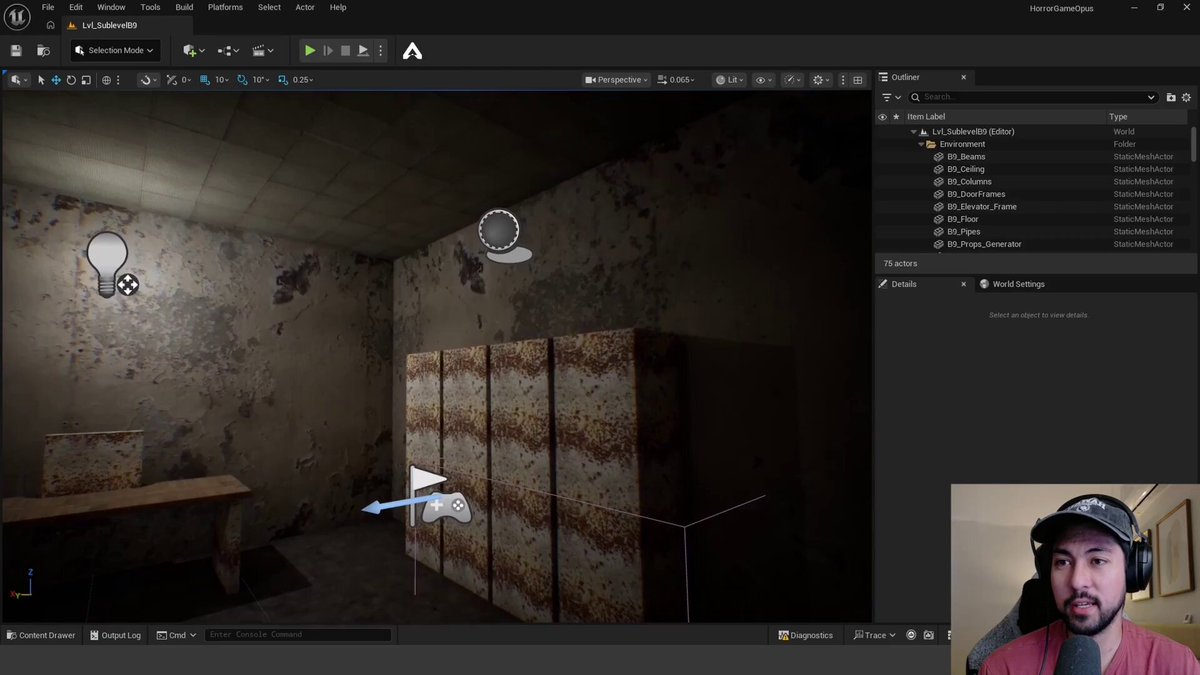Click the Skip/Resume frame play button
This screenshot has height=675, width=1200.
pos(328,50)
